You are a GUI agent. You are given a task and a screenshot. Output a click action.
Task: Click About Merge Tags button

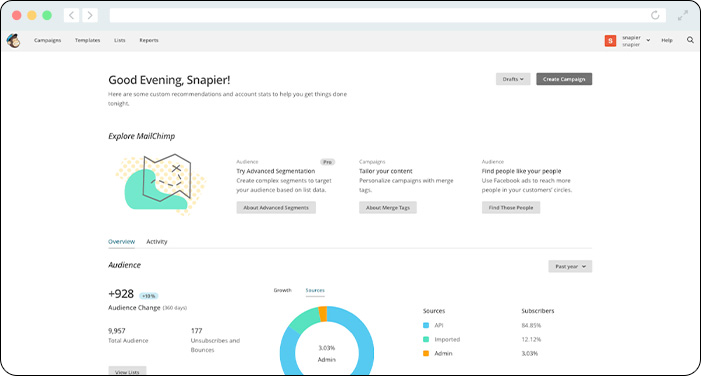coord(388,207)
